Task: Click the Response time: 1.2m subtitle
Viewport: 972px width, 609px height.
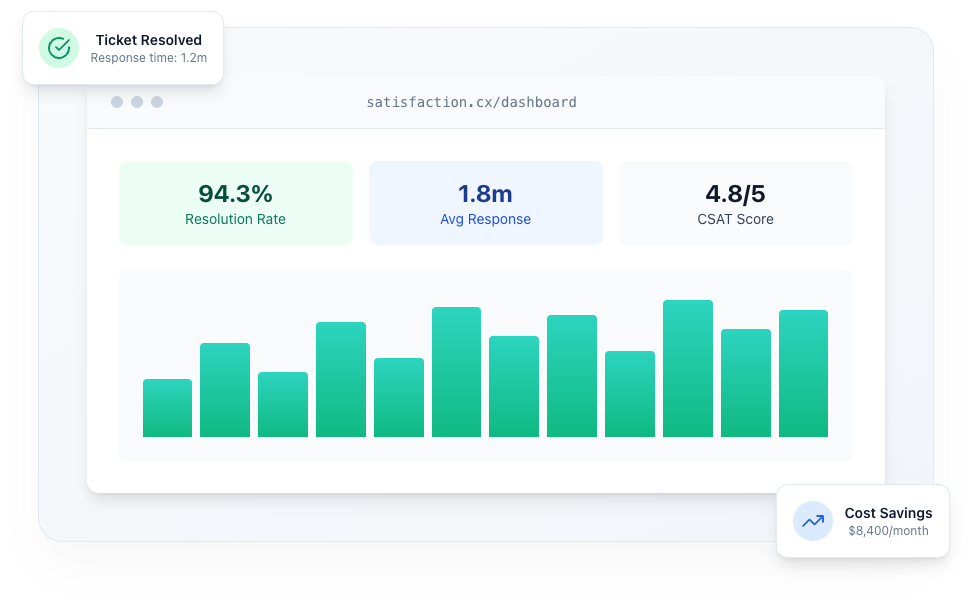Action: tap(149, 58)
